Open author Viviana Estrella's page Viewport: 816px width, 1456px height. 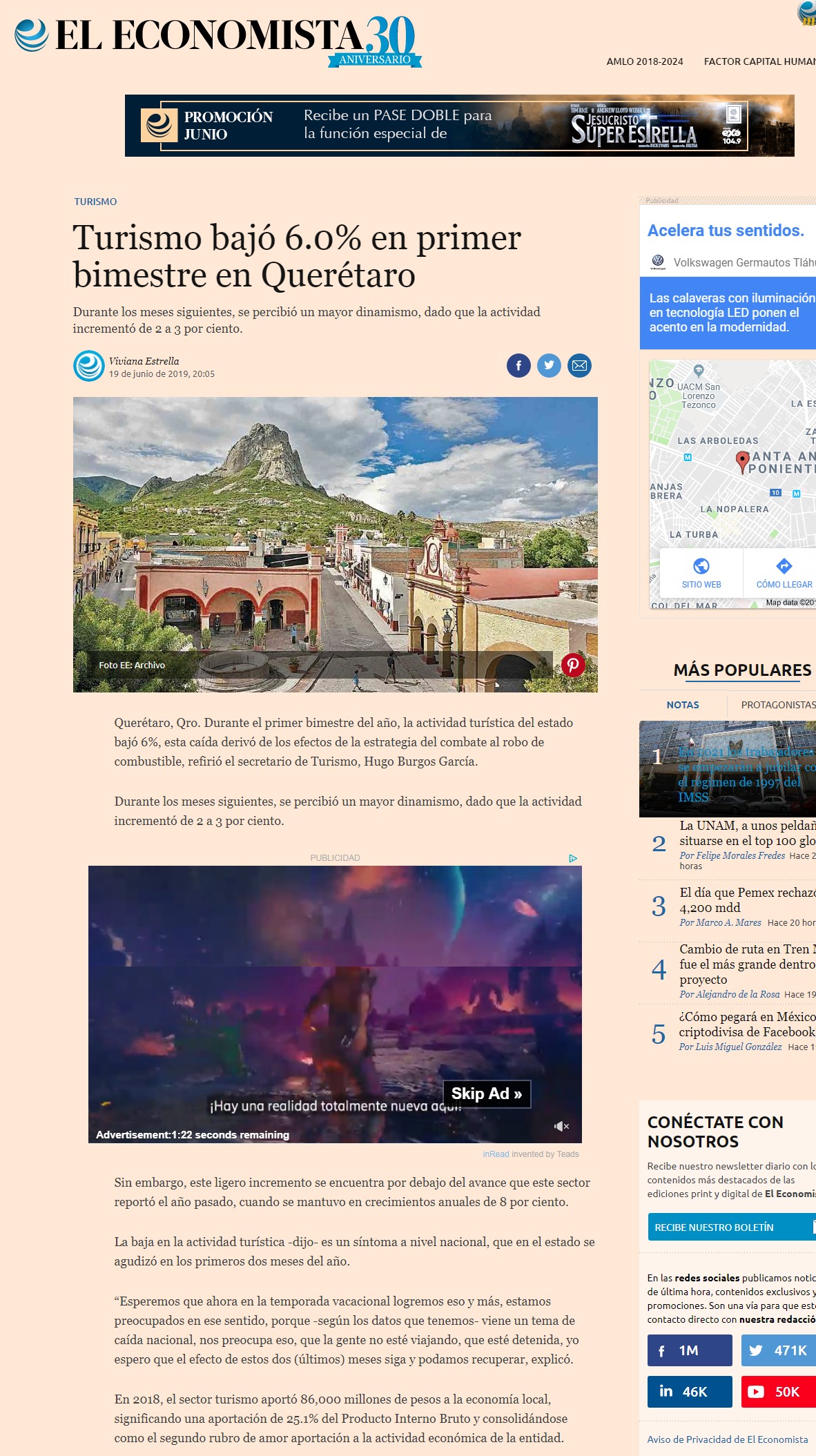pyautogui.click(x=144, y=361)
